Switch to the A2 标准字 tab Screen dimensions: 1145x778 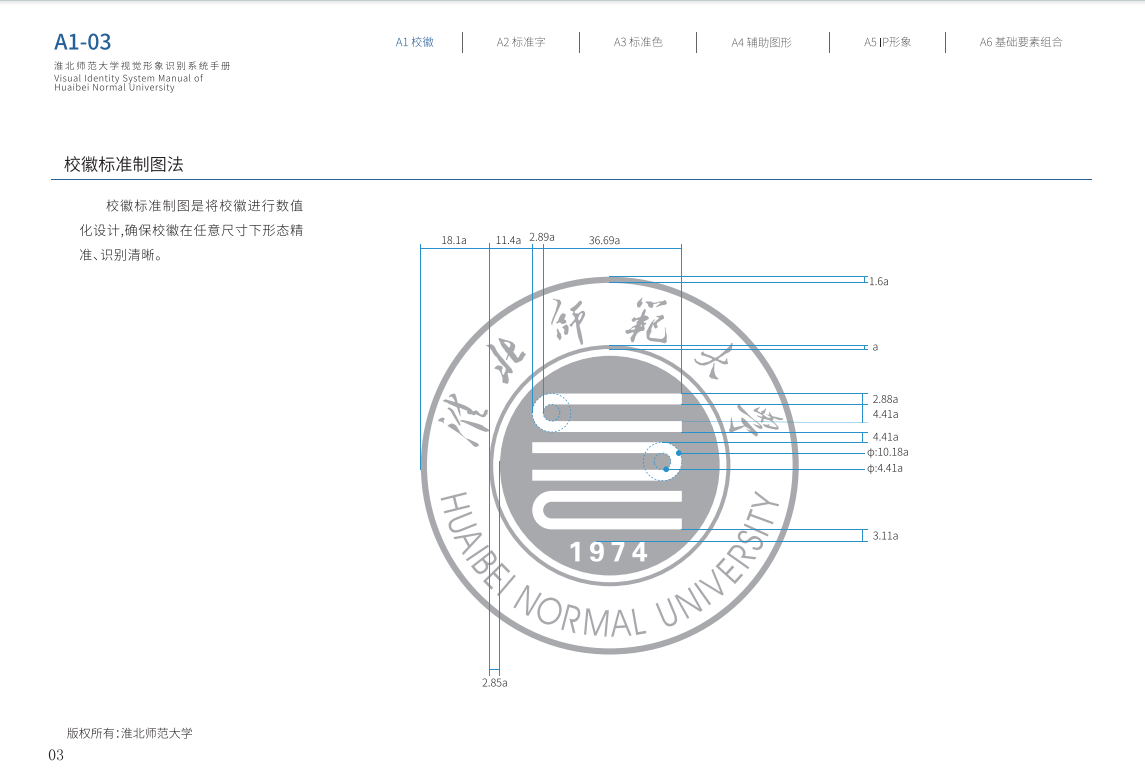(521, 42)
